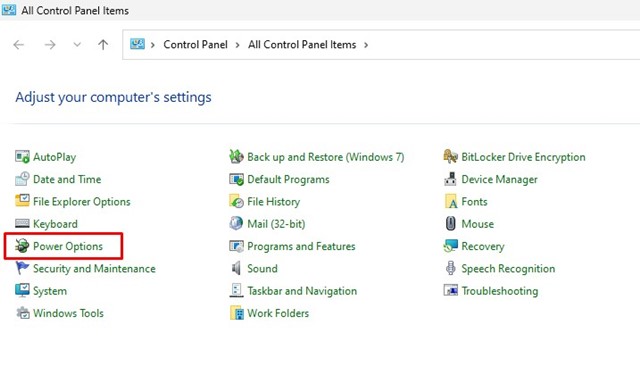Open File Explorer Options link
Image resolution: width=640 pixels, height=383 pixels.
[82, 202]
